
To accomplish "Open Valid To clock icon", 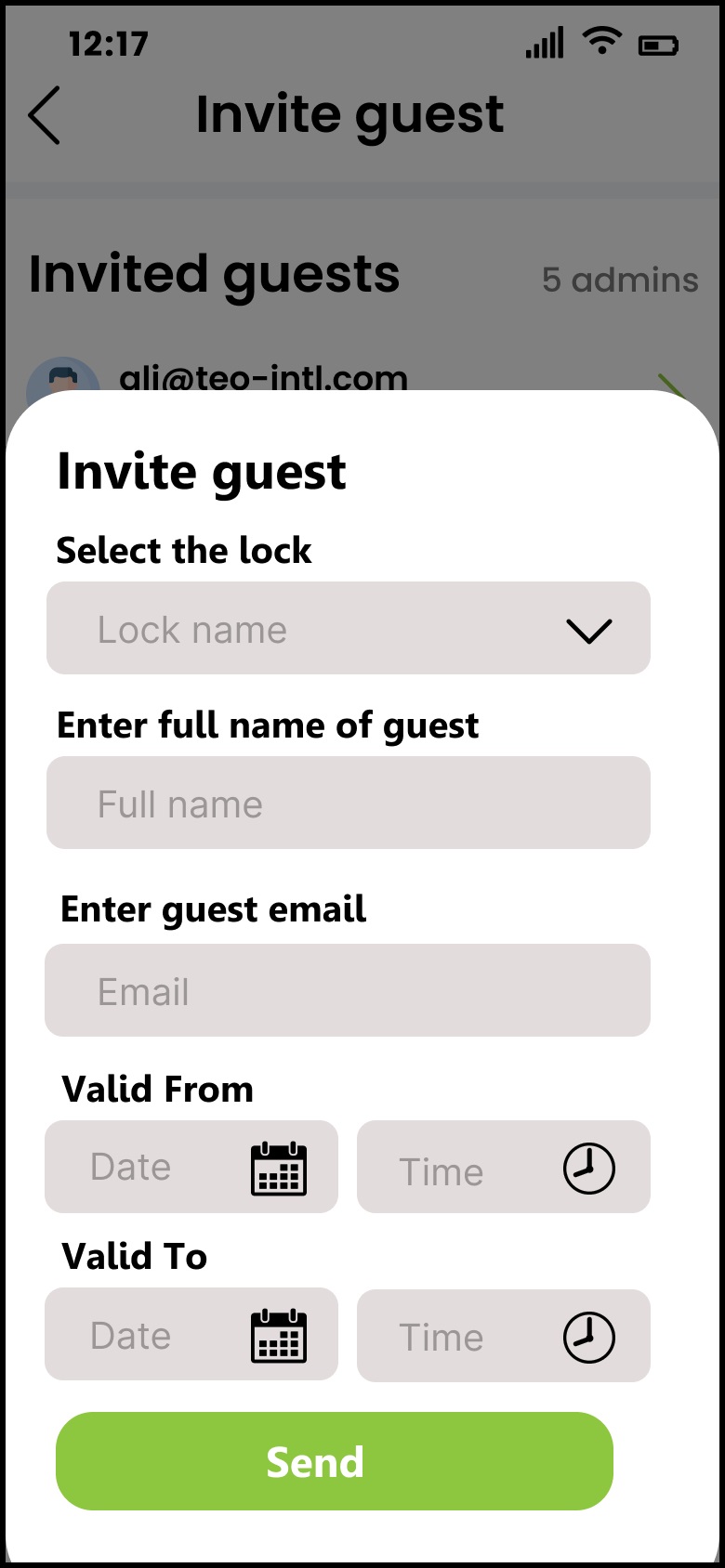I will [589, 1337].
